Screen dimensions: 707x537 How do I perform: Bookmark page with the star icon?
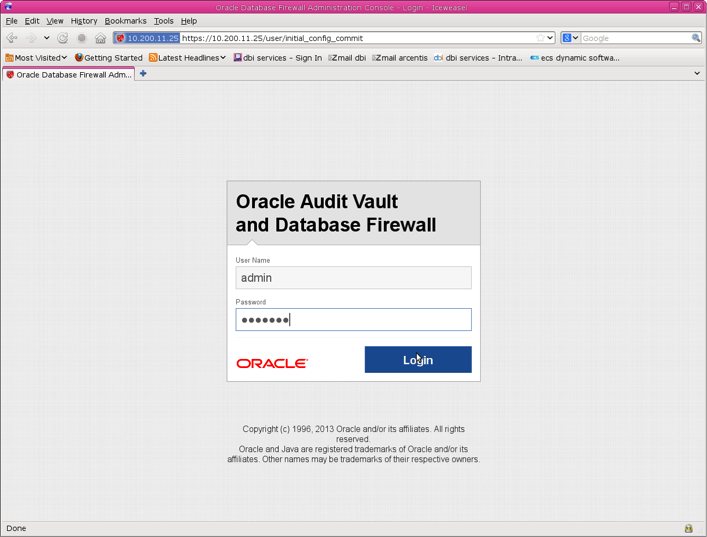click(540, 38)
